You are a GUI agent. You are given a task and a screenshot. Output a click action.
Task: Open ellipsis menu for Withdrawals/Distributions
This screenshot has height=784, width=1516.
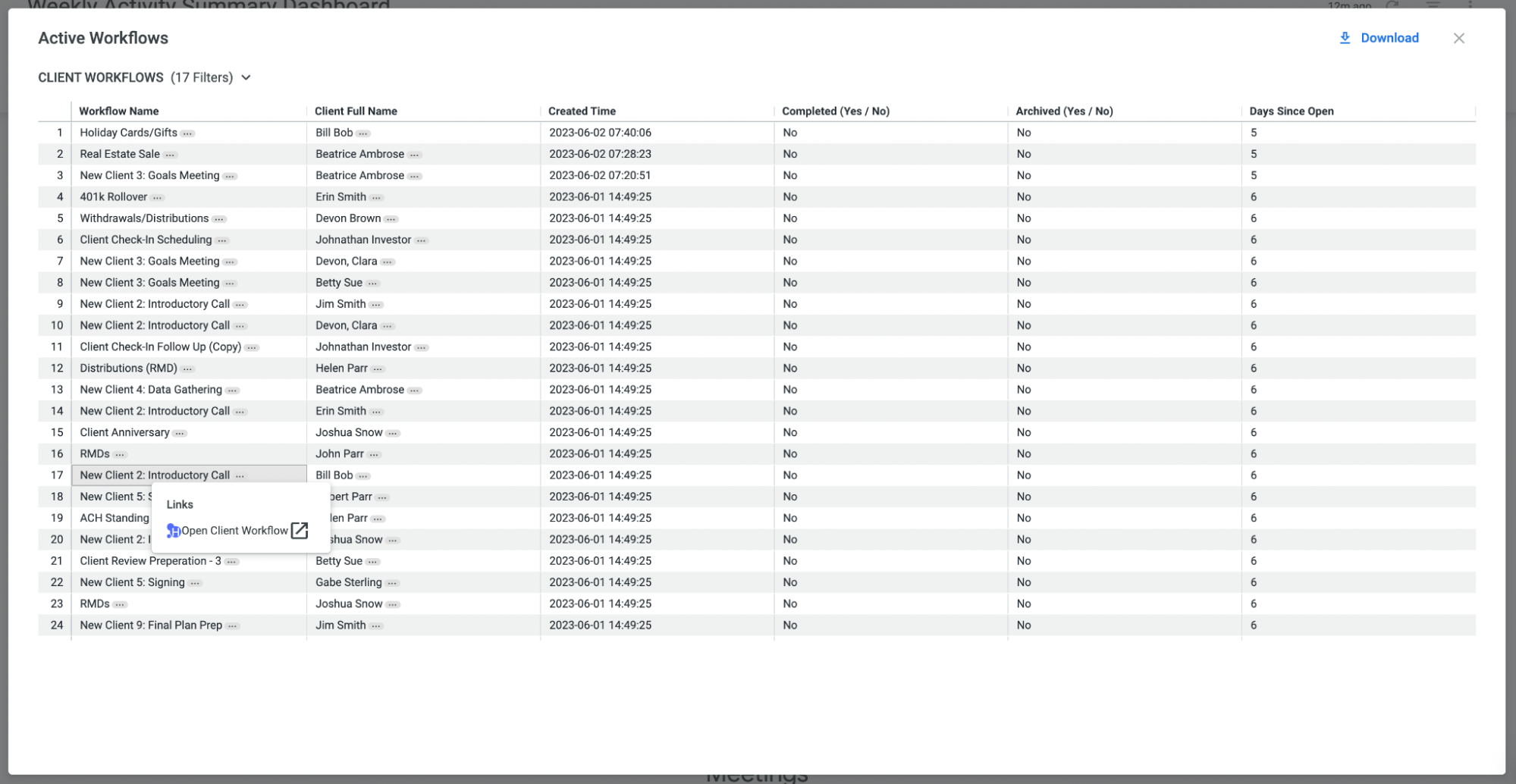218,219
